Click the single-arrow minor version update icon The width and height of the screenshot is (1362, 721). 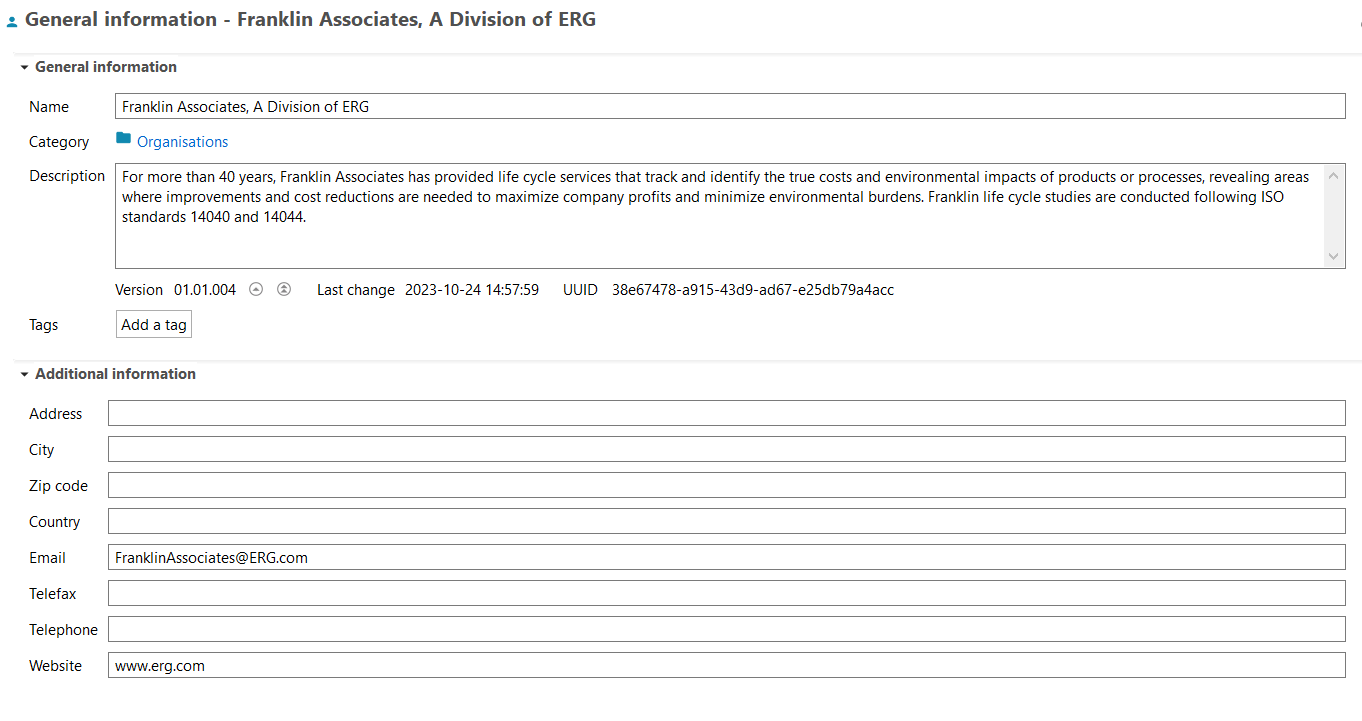tap(256, 290)
